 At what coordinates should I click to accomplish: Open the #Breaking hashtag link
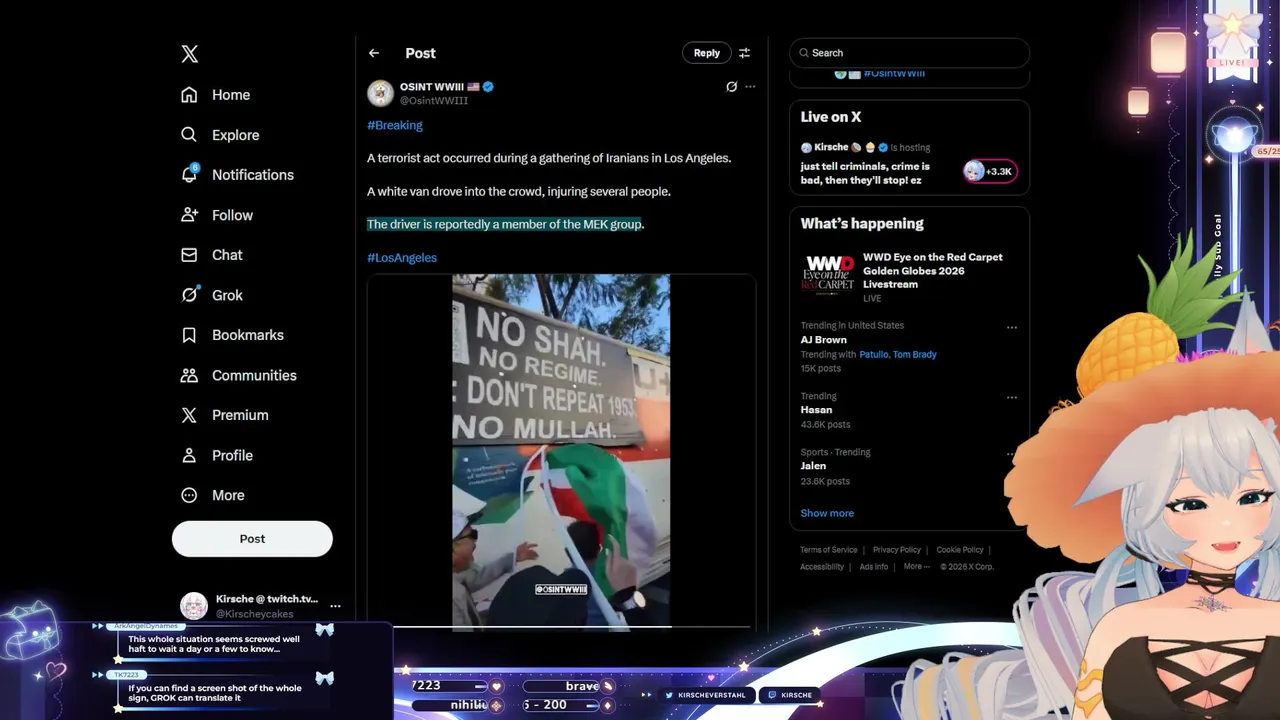pos(395,125)
